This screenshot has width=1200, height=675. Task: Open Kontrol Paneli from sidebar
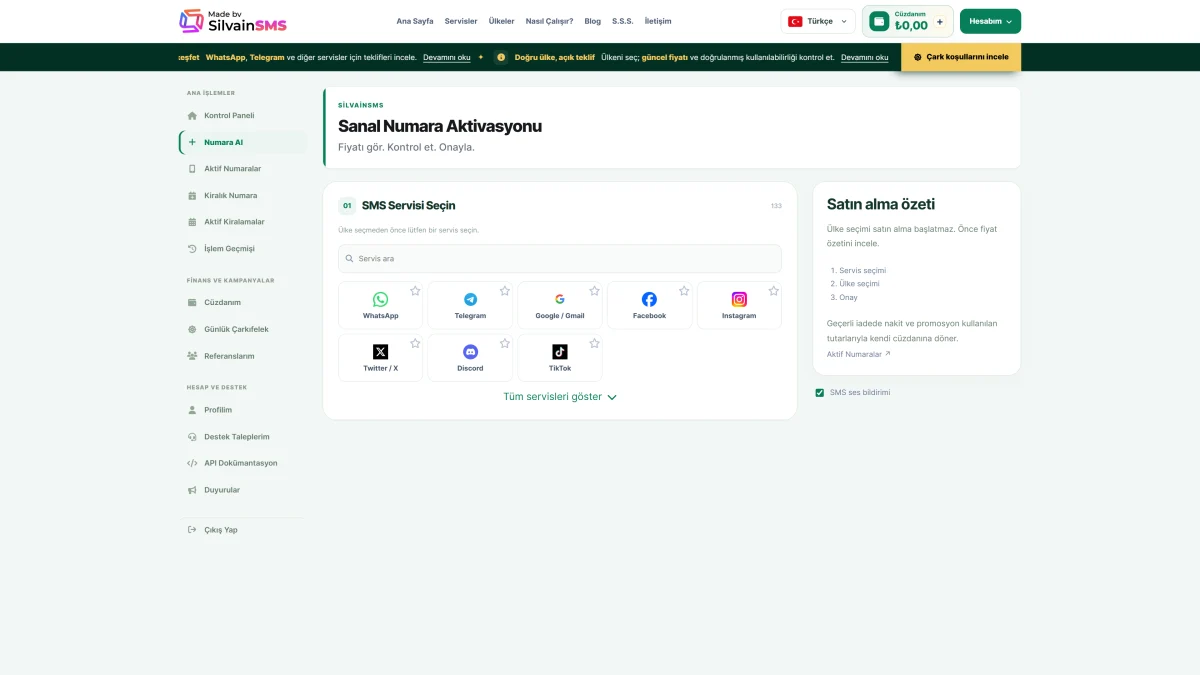click(242, 115)
